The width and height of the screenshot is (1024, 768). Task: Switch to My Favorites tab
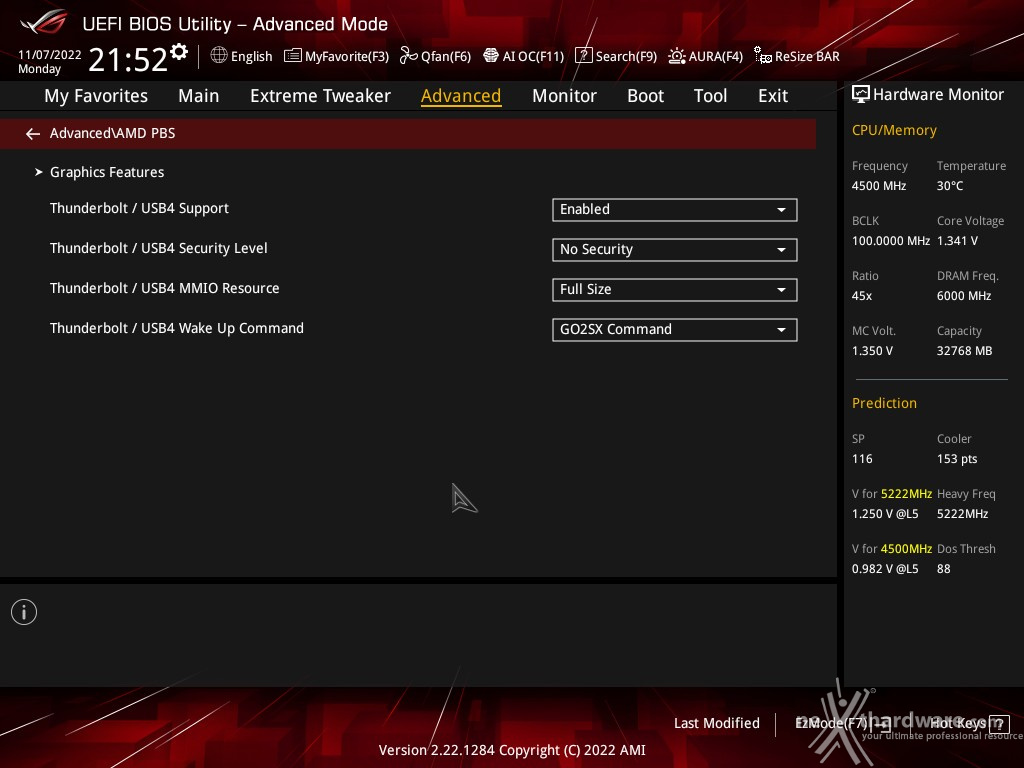pyautogui.click(x=96, y=96)
